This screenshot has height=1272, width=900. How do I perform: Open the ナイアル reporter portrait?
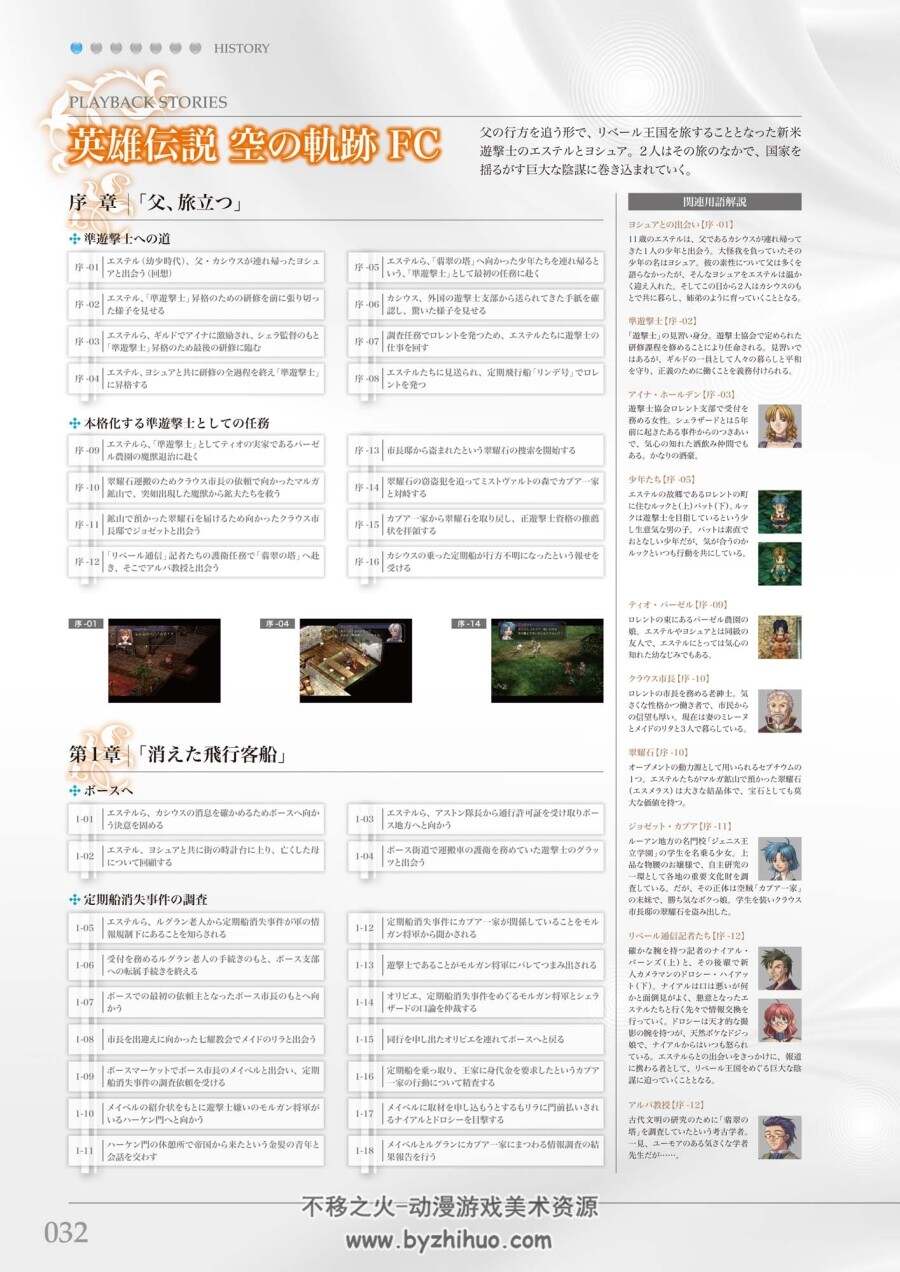[779, 968]
